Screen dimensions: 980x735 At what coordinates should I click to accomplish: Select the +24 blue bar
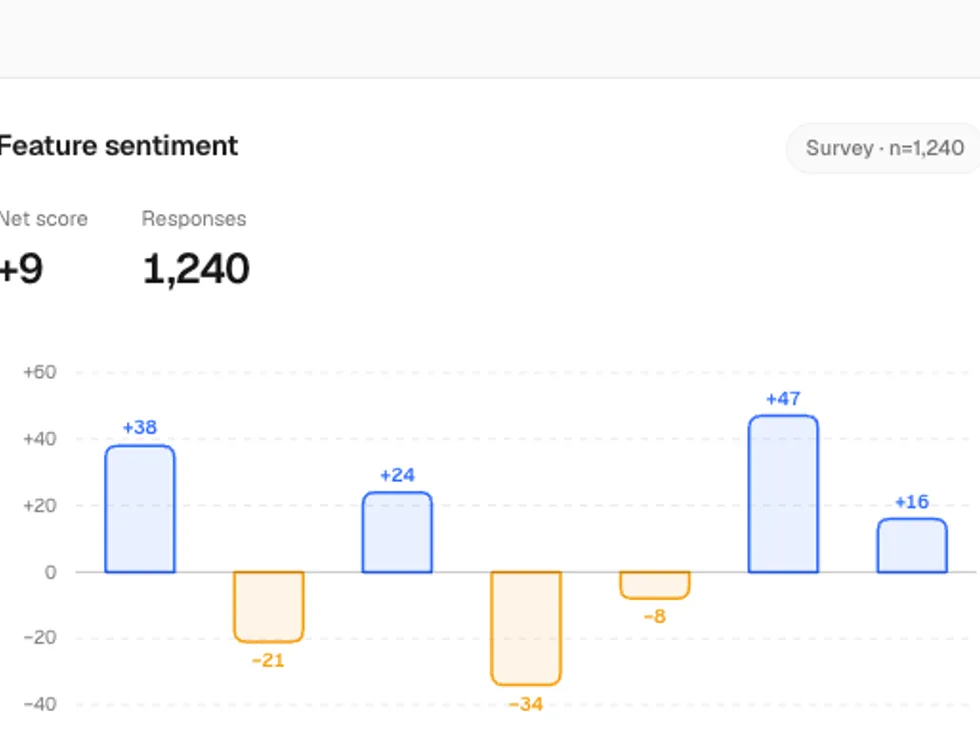tap(398, 532)
